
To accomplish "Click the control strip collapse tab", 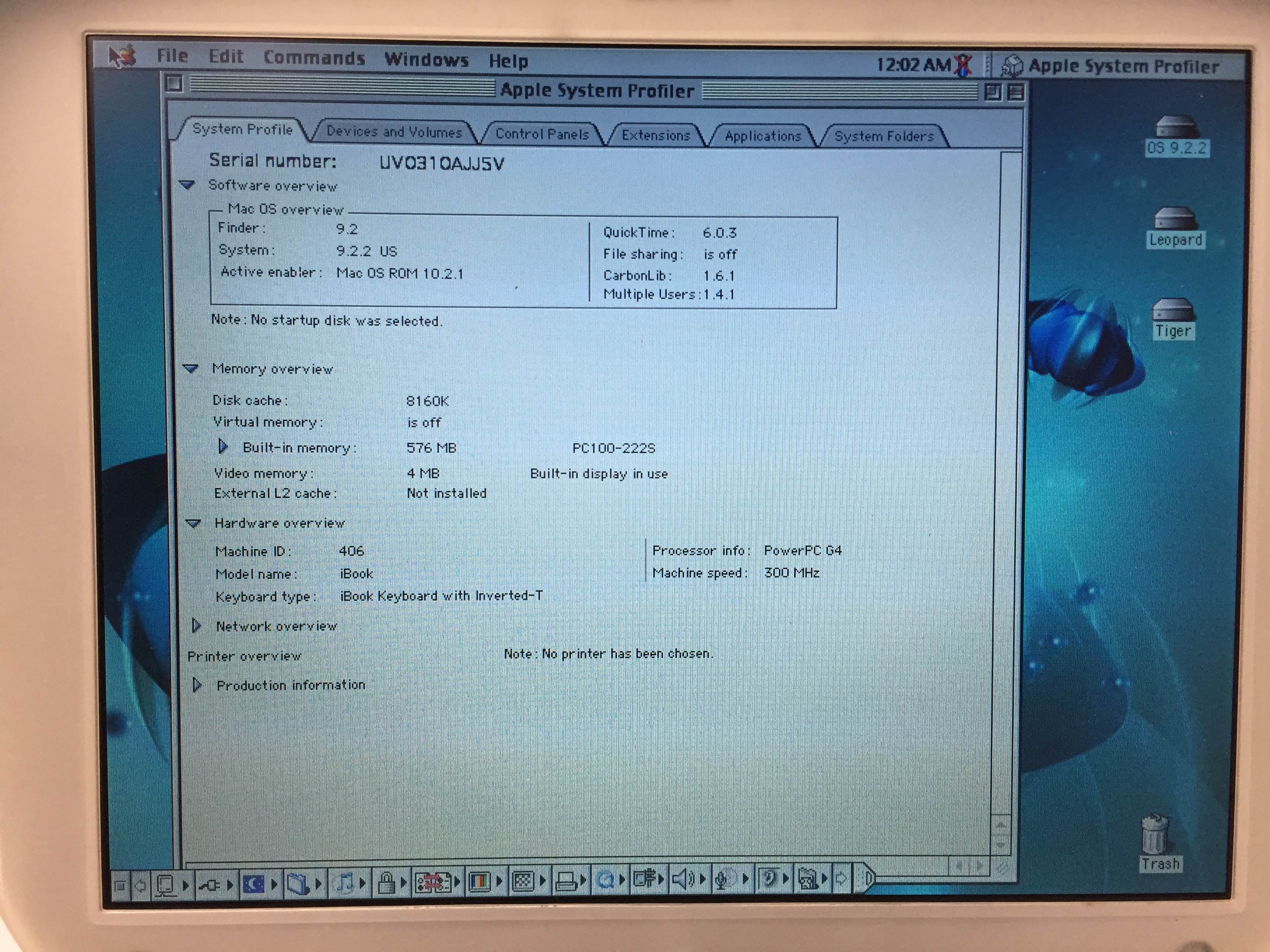I will pyautogui.click(x=865, y=878).
